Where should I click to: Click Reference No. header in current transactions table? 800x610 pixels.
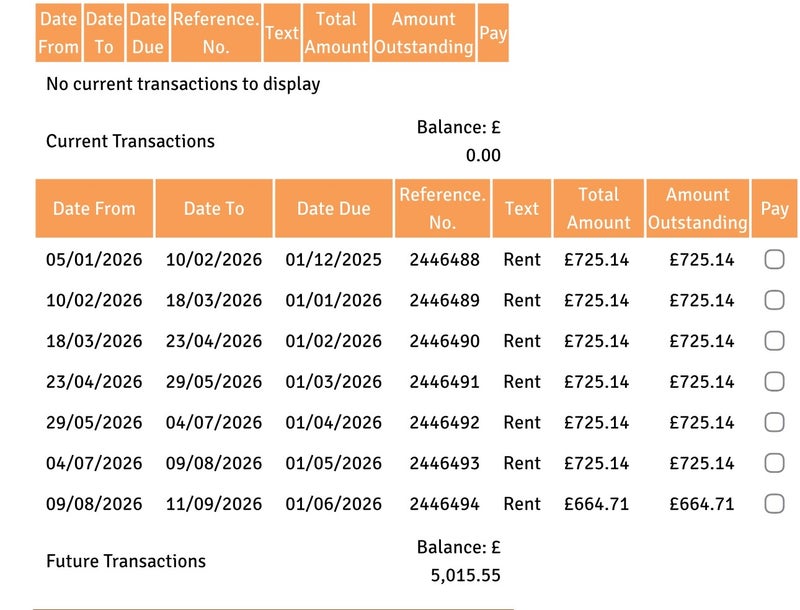[x=215, y=33]
